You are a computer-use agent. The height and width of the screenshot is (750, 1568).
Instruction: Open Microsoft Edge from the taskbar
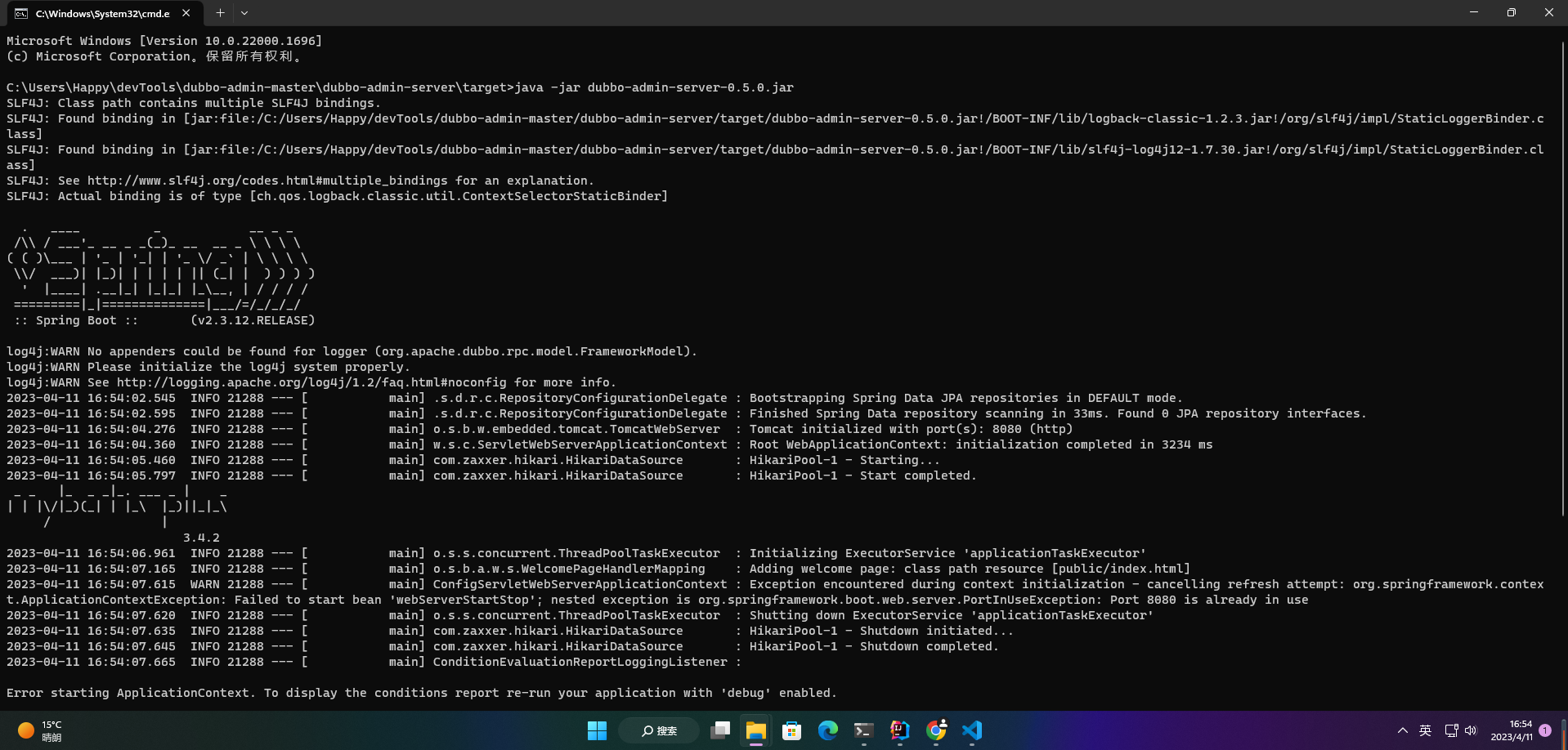tap(828, 730)
